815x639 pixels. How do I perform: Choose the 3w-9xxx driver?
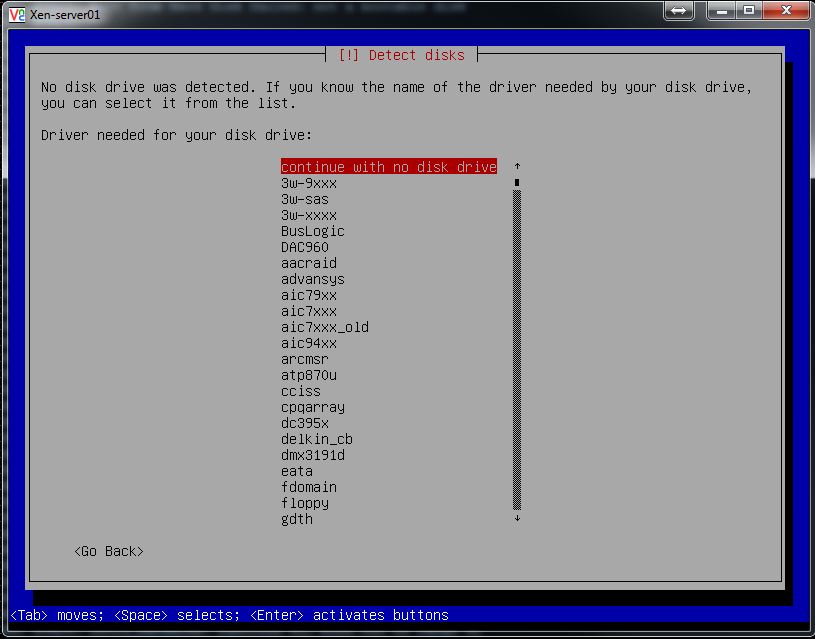pyautogui.click(x=309, y=183)
